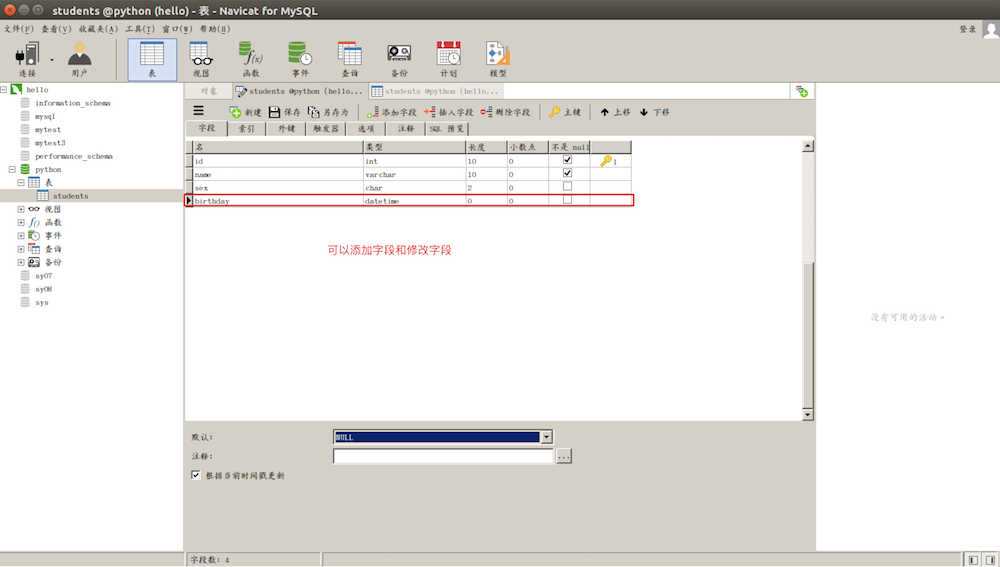
Task: Click the 事件 (Event) toolbar icon
Action: 300,58
